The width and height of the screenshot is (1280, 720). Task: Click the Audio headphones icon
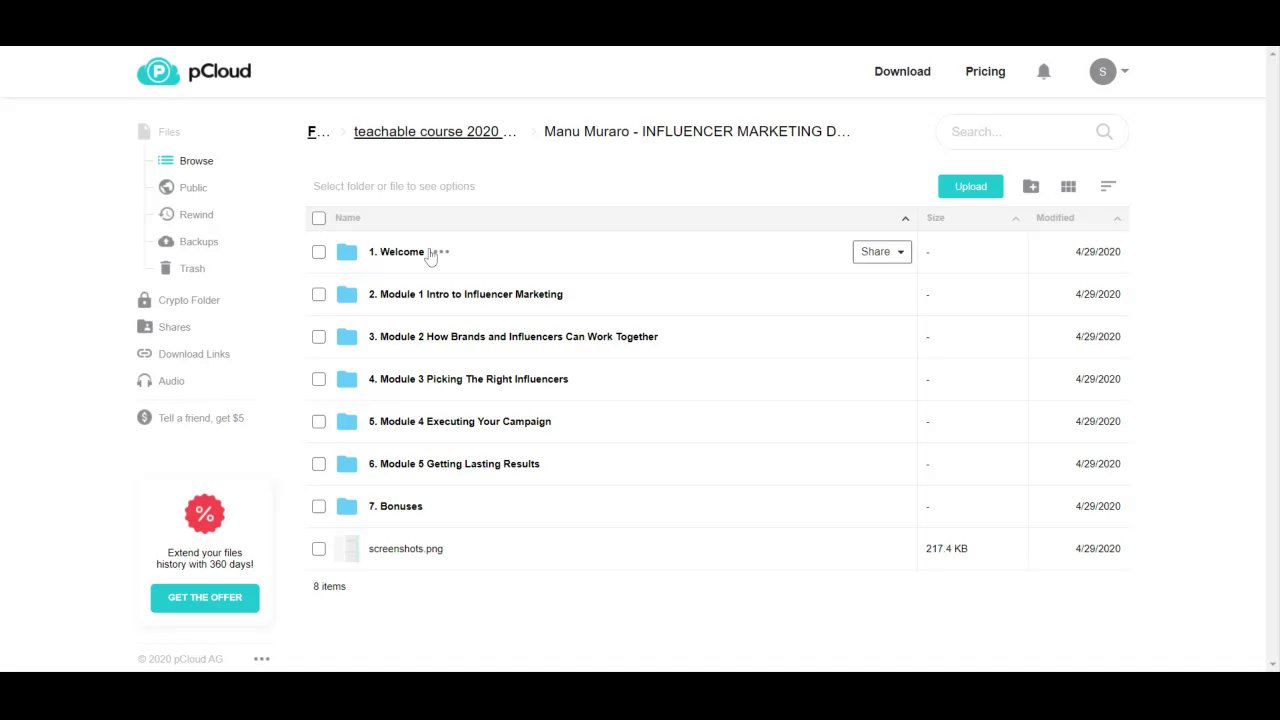coord(144,381)
